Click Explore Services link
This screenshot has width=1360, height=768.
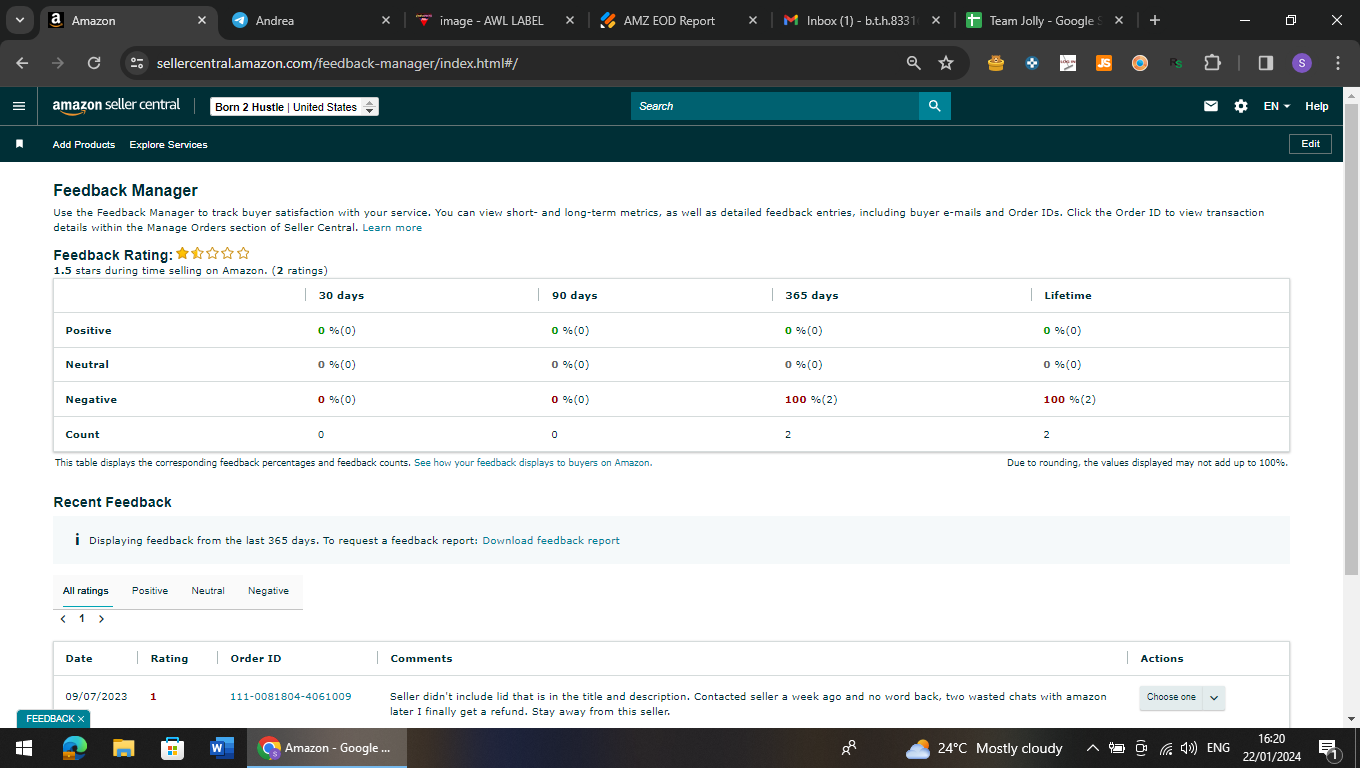click(168, 145)
